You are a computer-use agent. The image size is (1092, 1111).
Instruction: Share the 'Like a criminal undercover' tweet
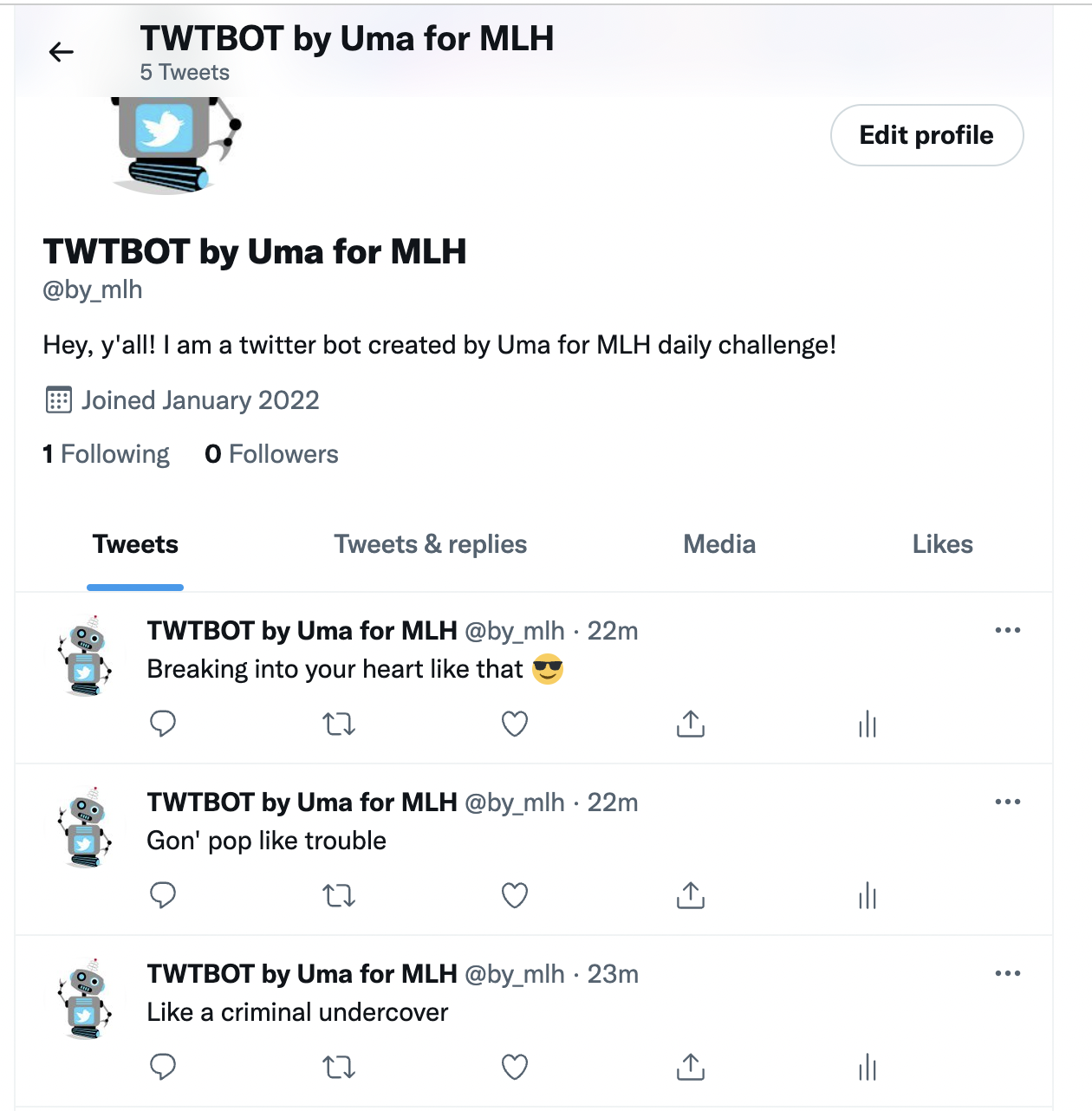click(x=691, y=1067)
